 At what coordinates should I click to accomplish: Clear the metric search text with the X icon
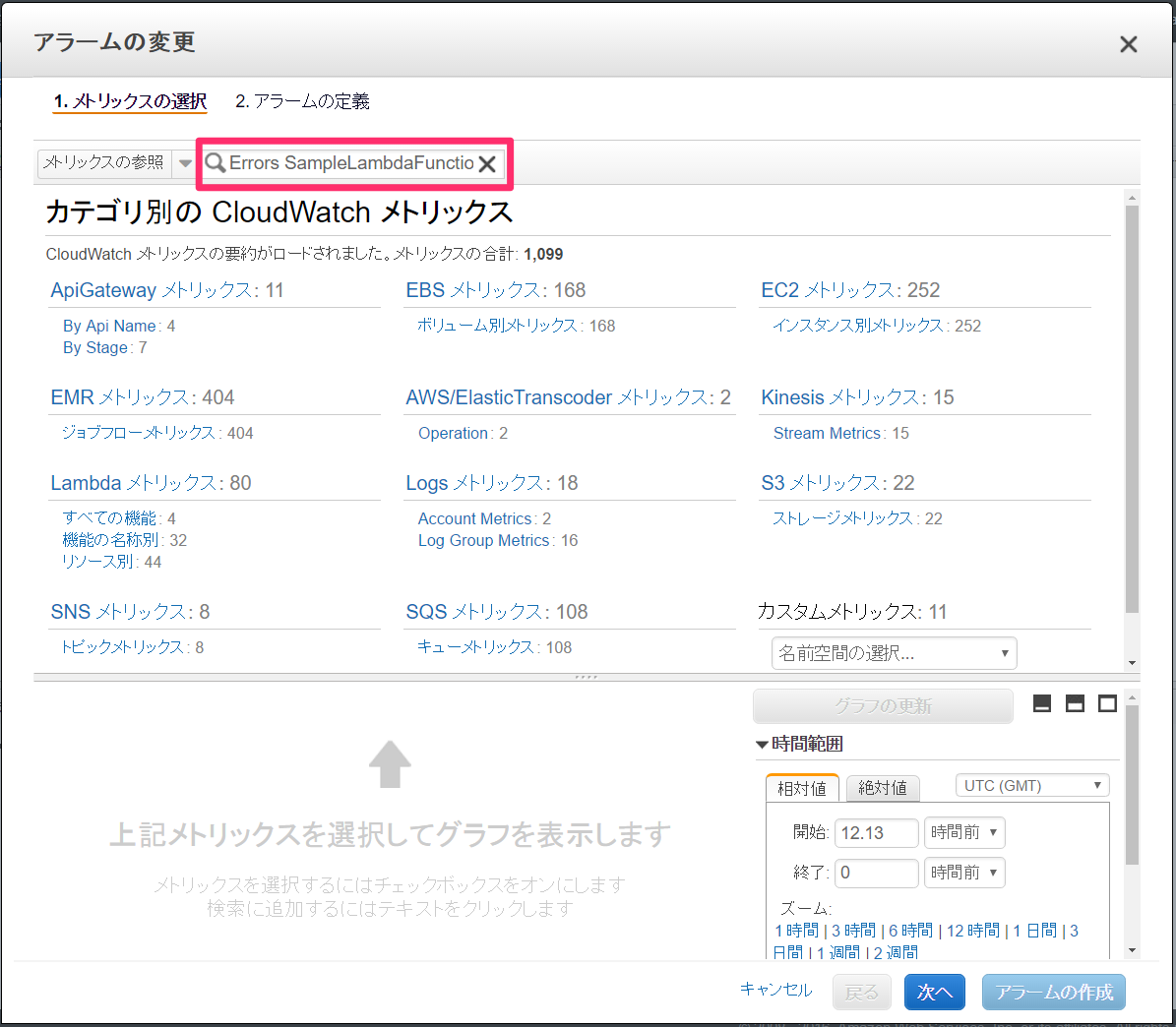487,163
